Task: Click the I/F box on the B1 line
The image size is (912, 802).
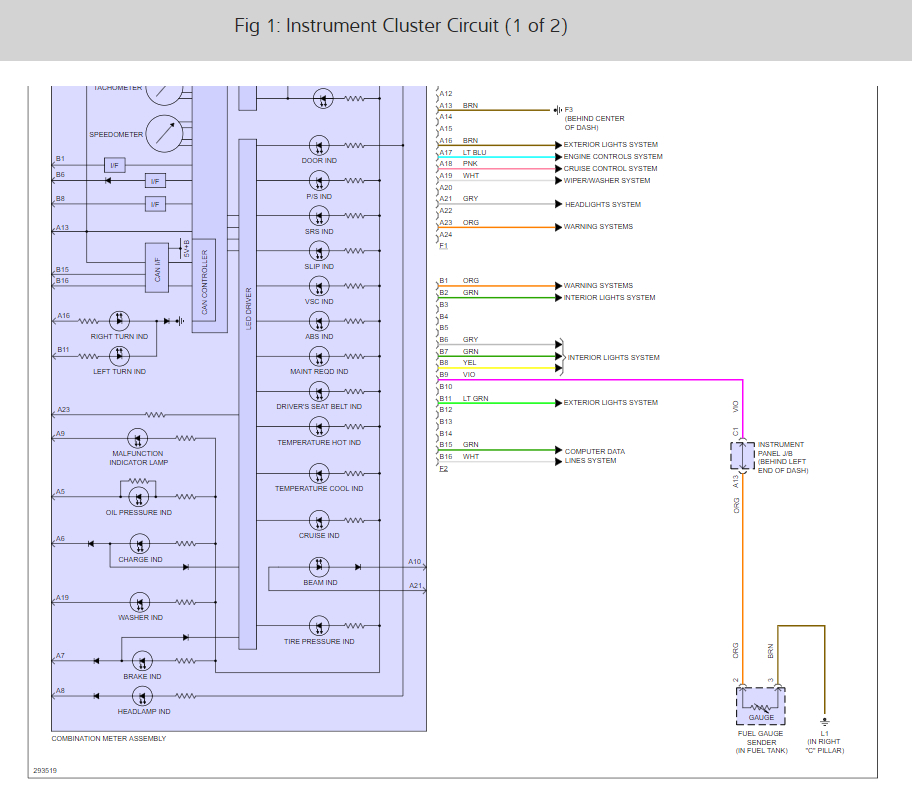Action: 115,165
